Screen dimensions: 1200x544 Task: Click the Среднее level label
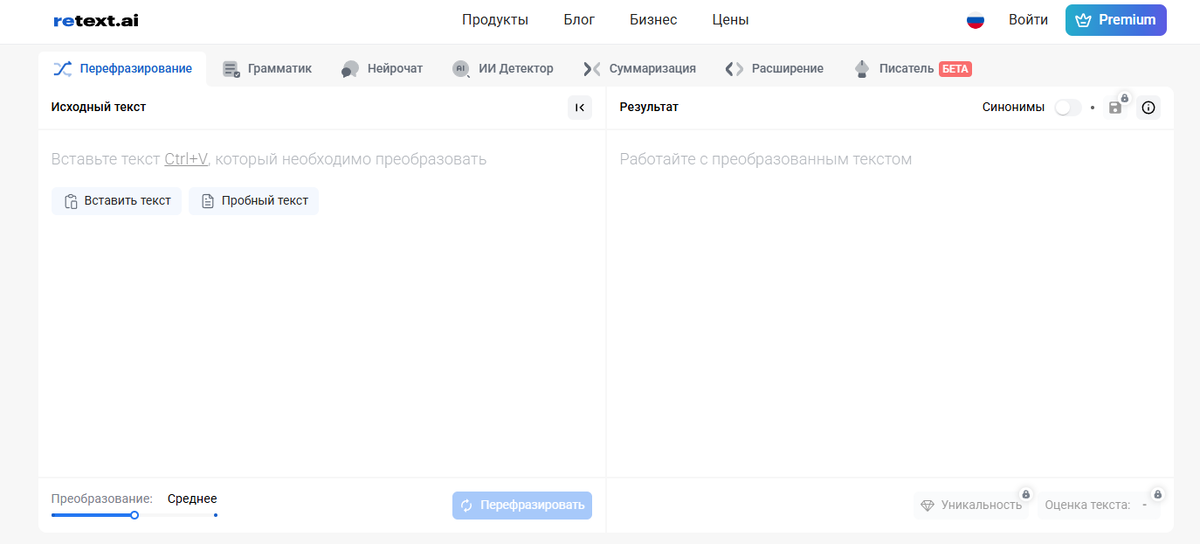pyautogui.click(x=192, y=499)
